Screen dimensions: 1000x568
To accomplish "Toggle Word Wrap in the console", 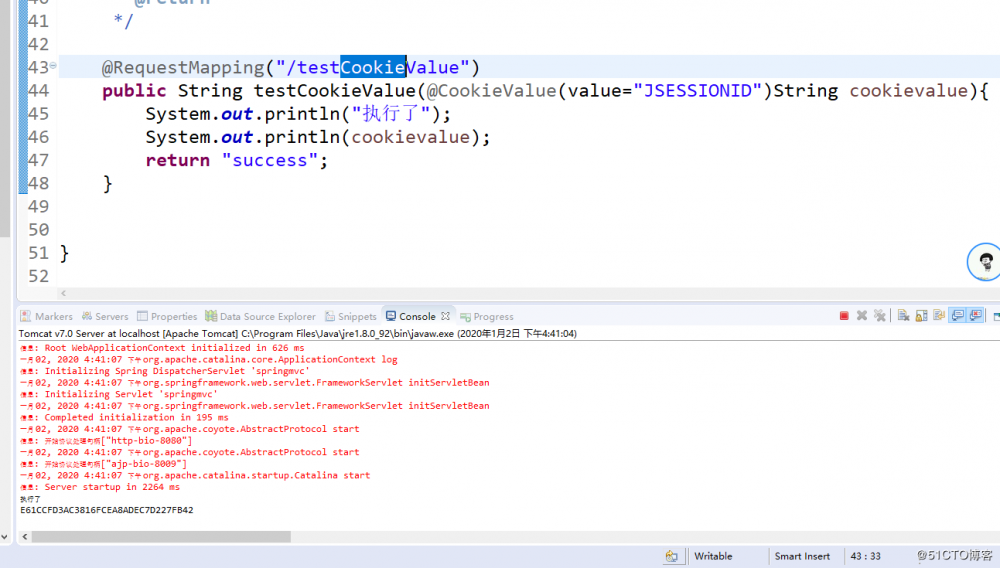I will pos(939,316).
